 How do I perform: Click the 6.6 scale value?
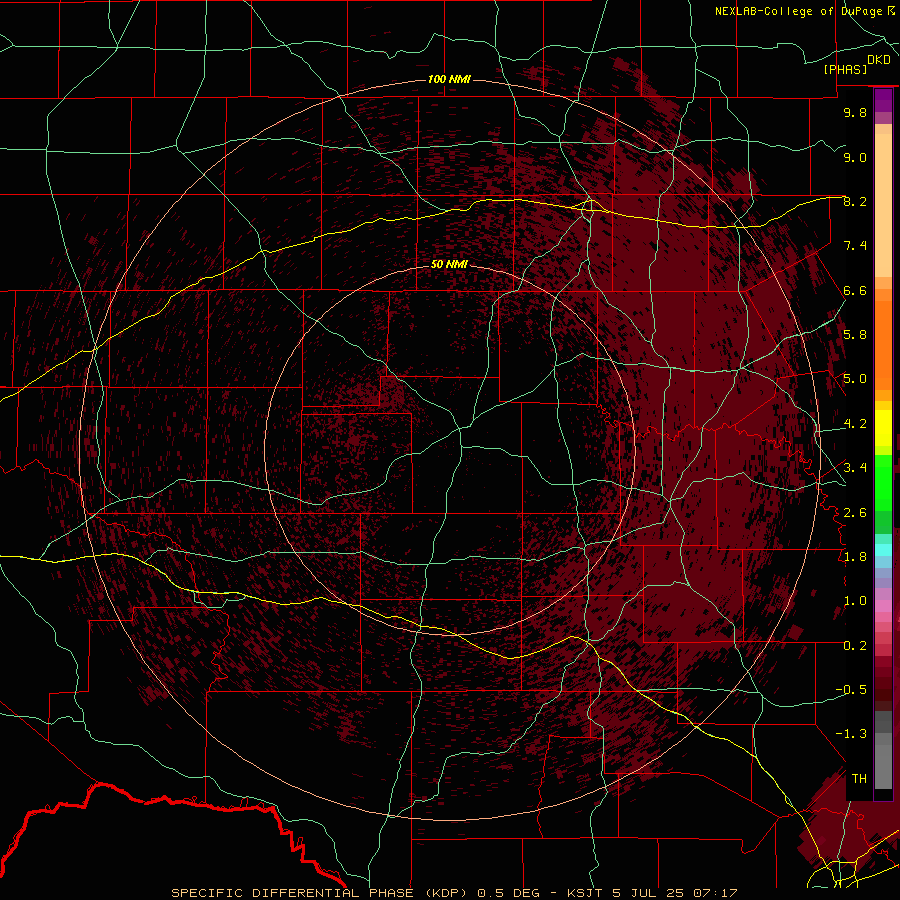pyautogui.click(x=855, y=290)
